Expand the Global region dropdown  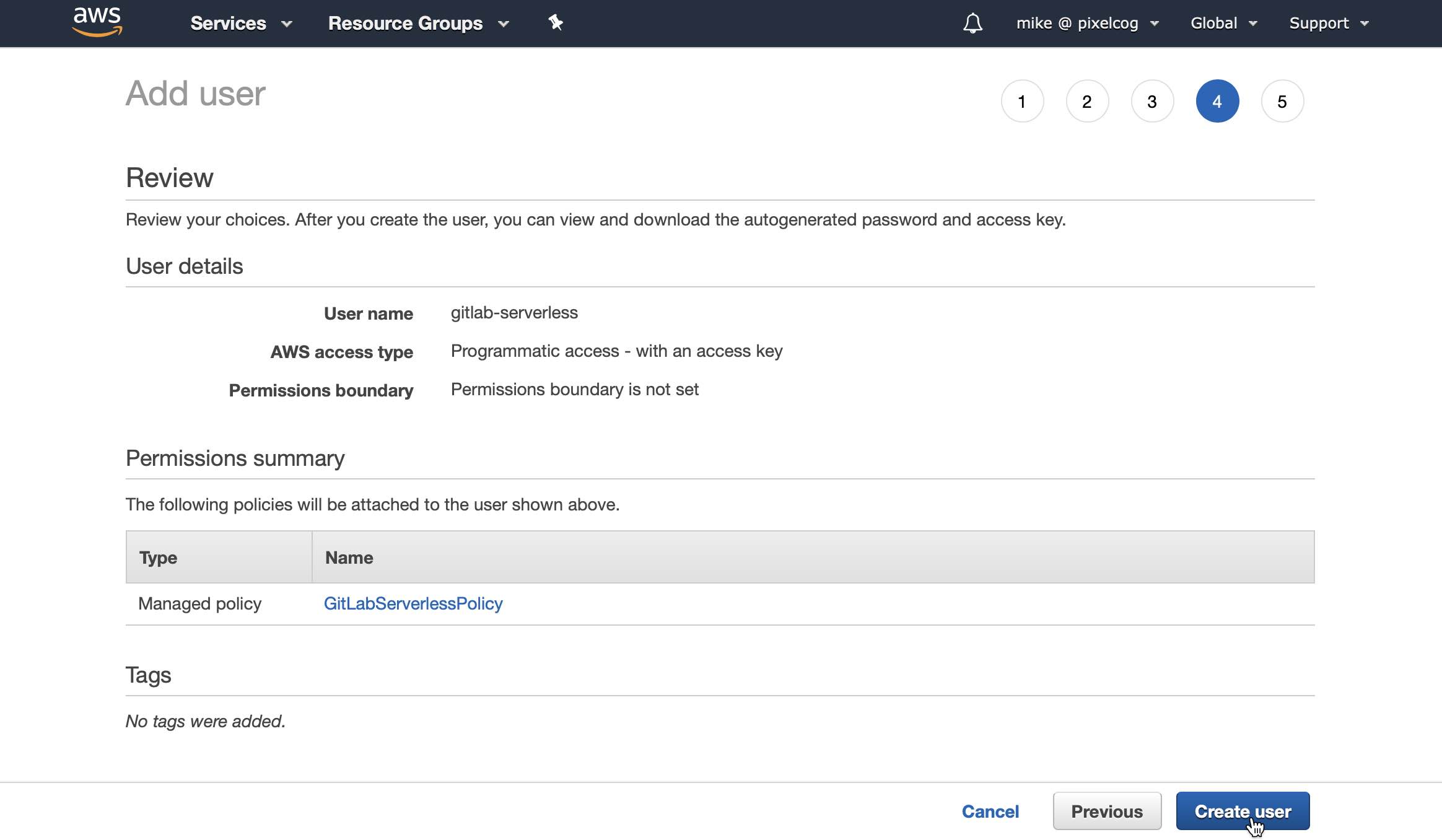(1225, 22)
